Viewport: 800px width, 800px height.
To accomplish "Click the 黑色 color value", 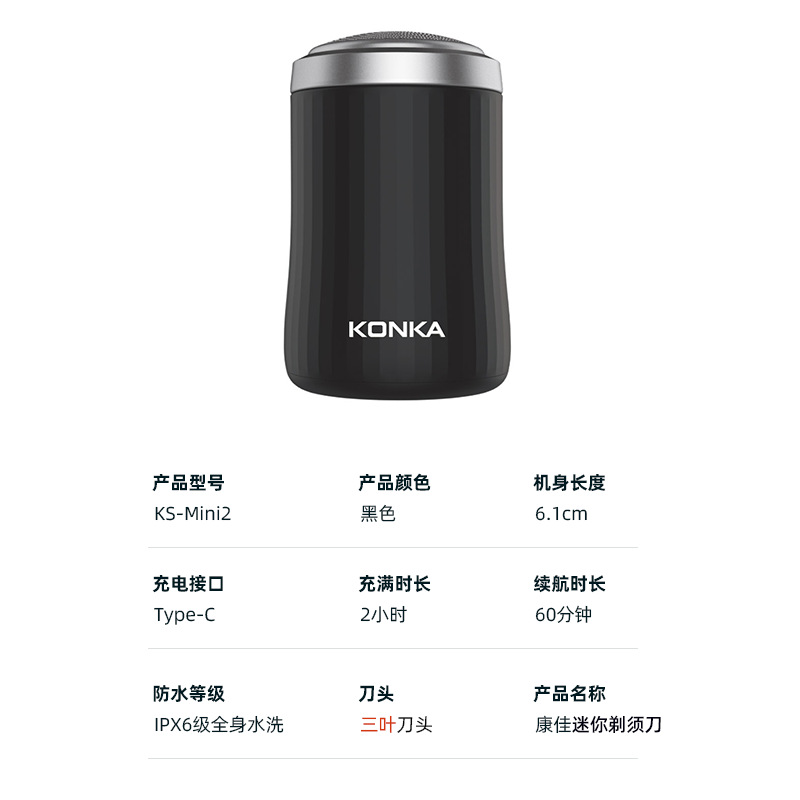I will pyautogui.click(x=378, y=513).
